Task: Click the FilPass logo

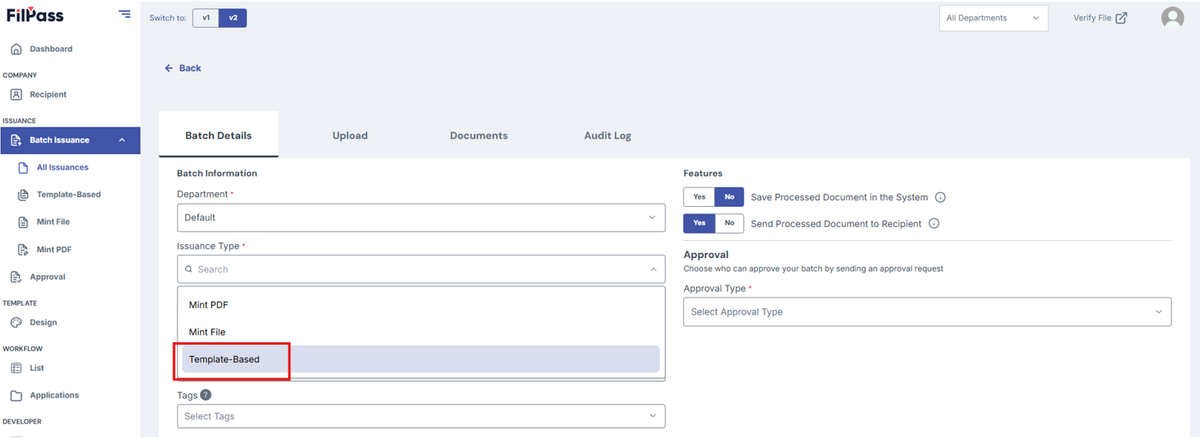Action: [36, 14]
